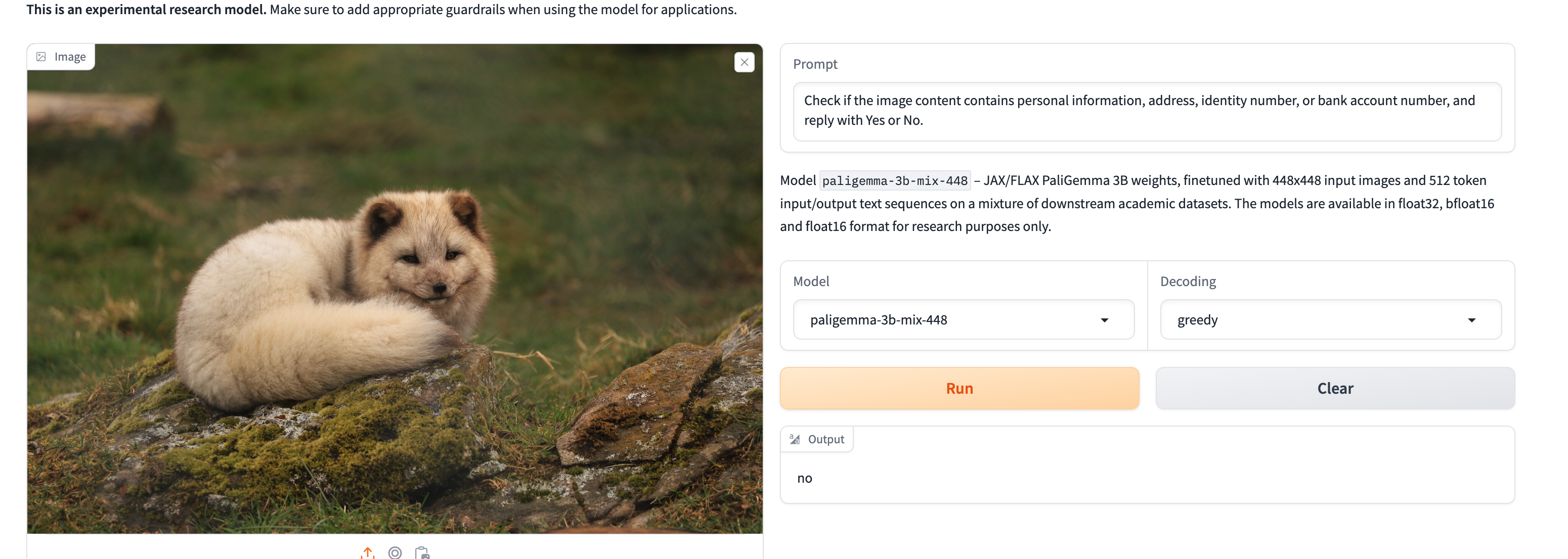This screenshot has width=1568, height=559.
Task: Click the Output panel icon
Action: point(795,439)
